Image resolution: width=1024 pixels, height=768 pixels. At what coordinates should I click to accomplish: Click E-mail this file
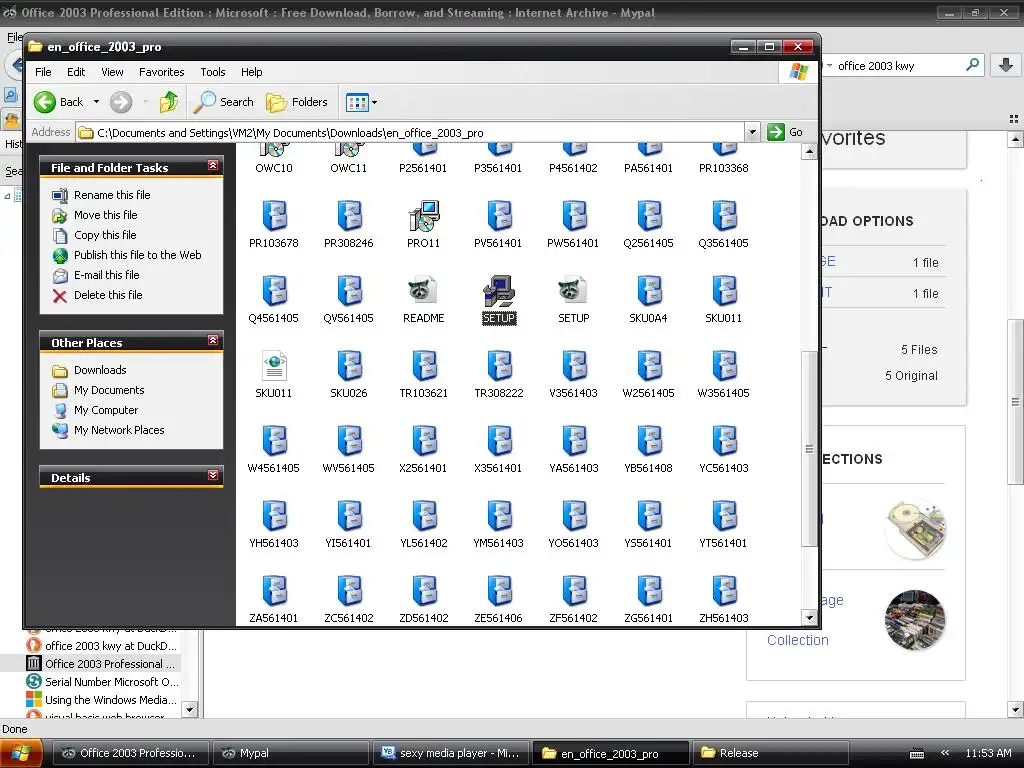[x=106, y=275]
